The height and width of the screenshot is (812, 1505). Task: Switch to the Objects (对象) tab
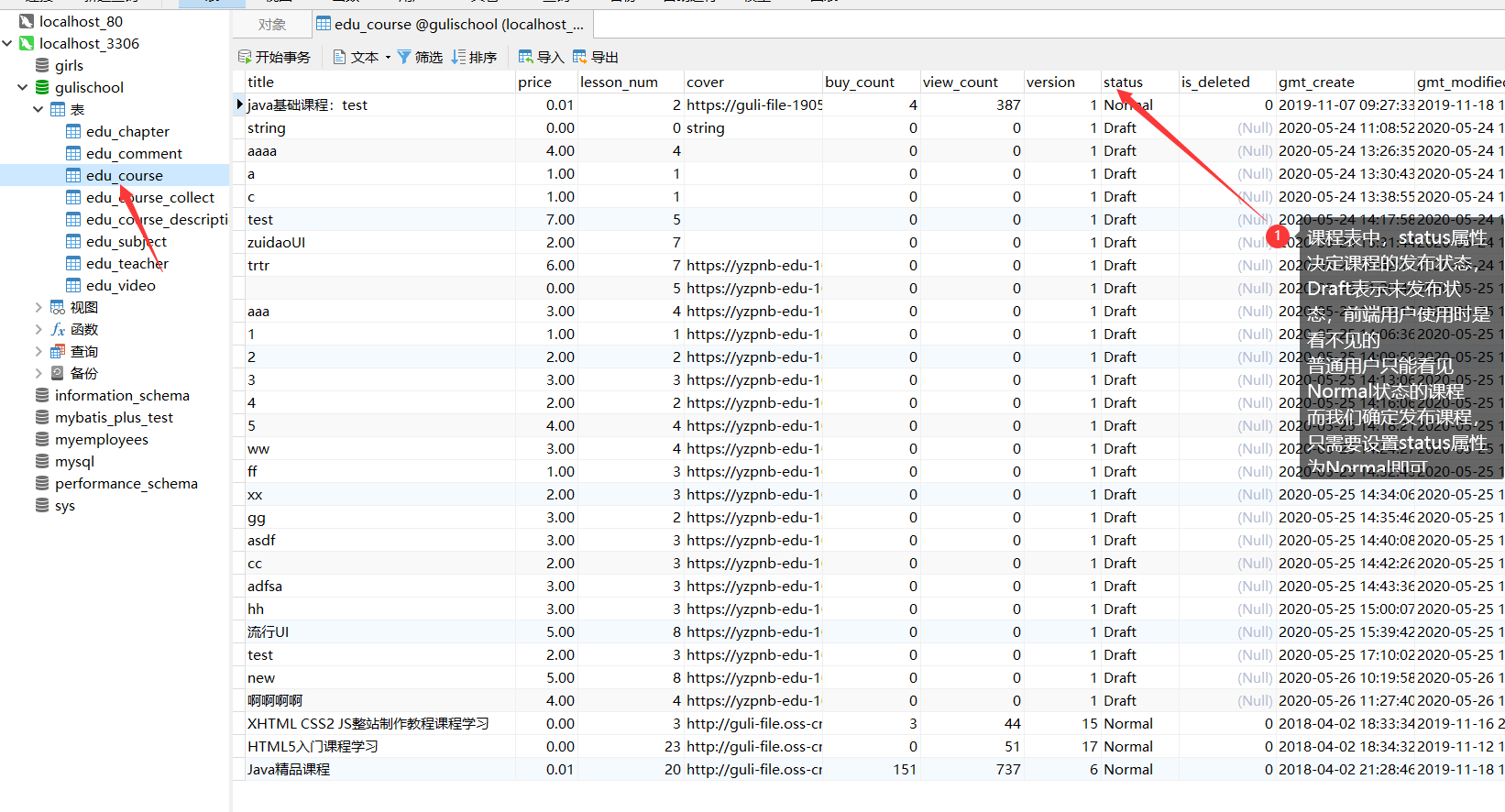click(x=271, y=24)
